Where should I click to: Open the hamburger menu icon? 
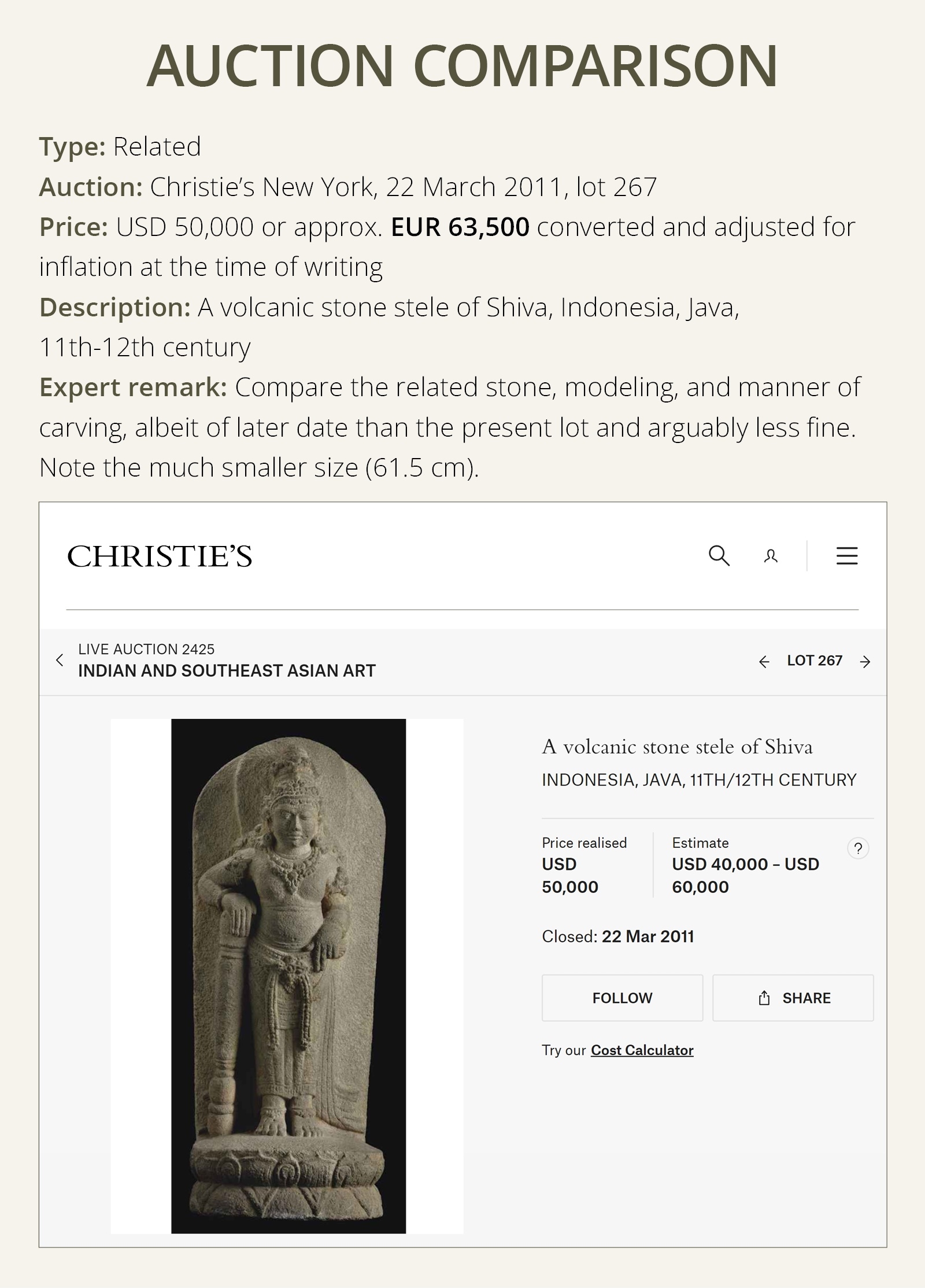(x=846, y=556)
